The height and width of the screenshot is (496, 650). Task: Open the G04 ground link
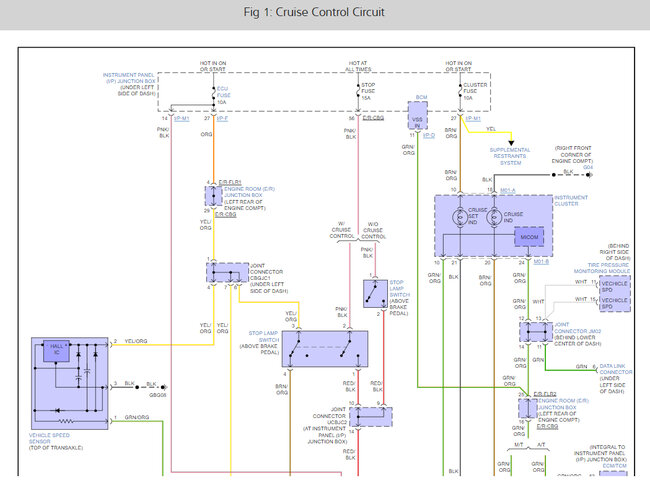588,167
